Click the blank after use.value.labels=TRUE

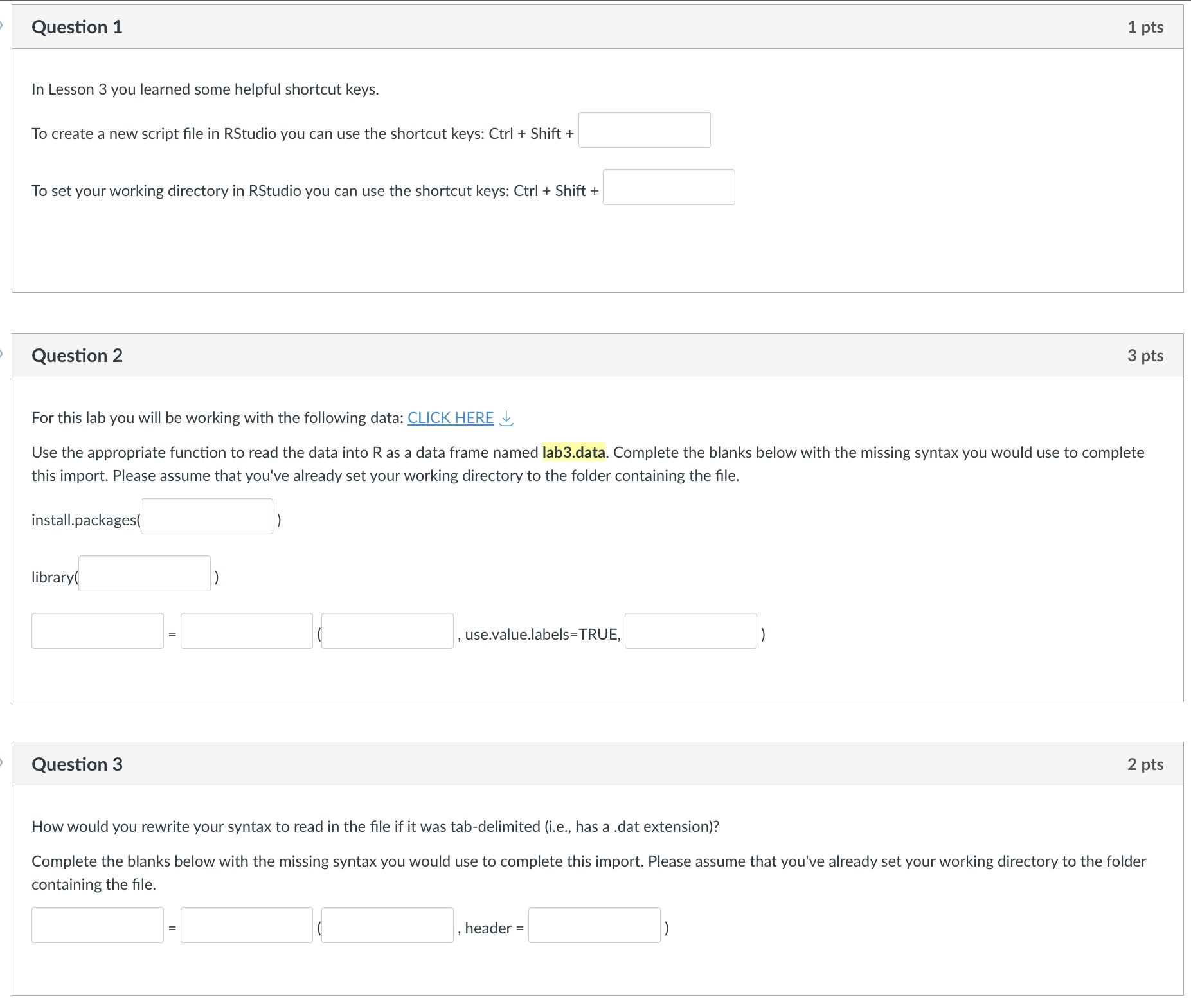click(x=691, y=631)
